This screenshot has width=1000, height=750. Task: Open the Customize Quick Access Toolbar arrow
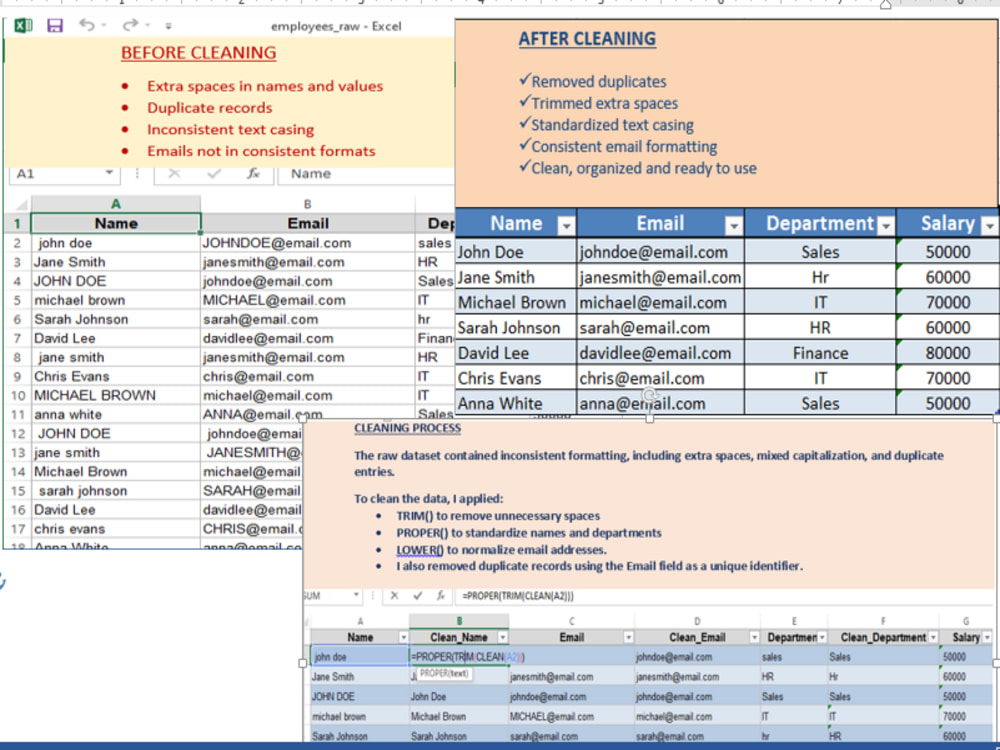coord(168,26)
